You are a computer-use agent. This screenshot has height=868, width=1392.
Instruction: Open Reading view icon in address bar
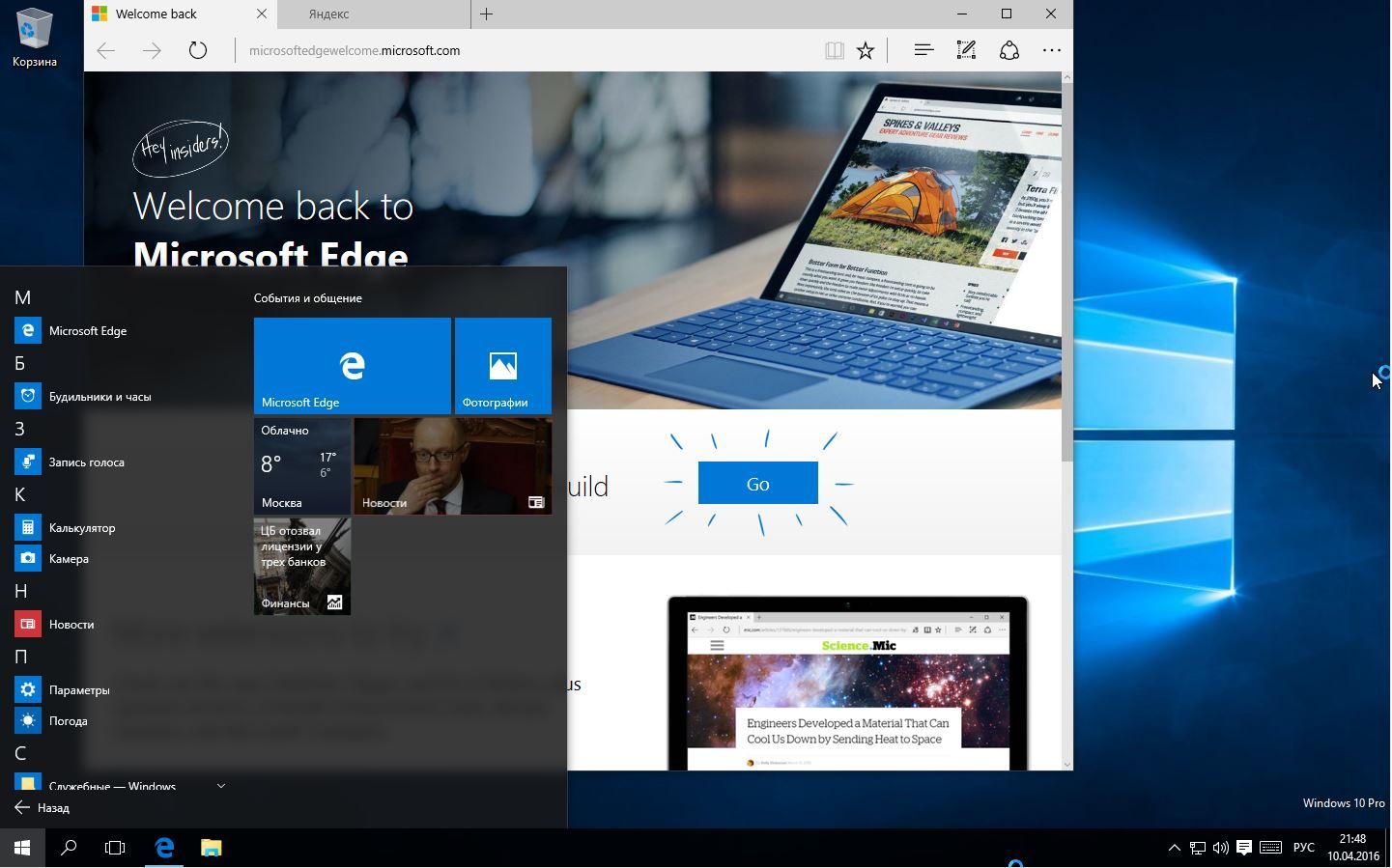tap(835, 50)
